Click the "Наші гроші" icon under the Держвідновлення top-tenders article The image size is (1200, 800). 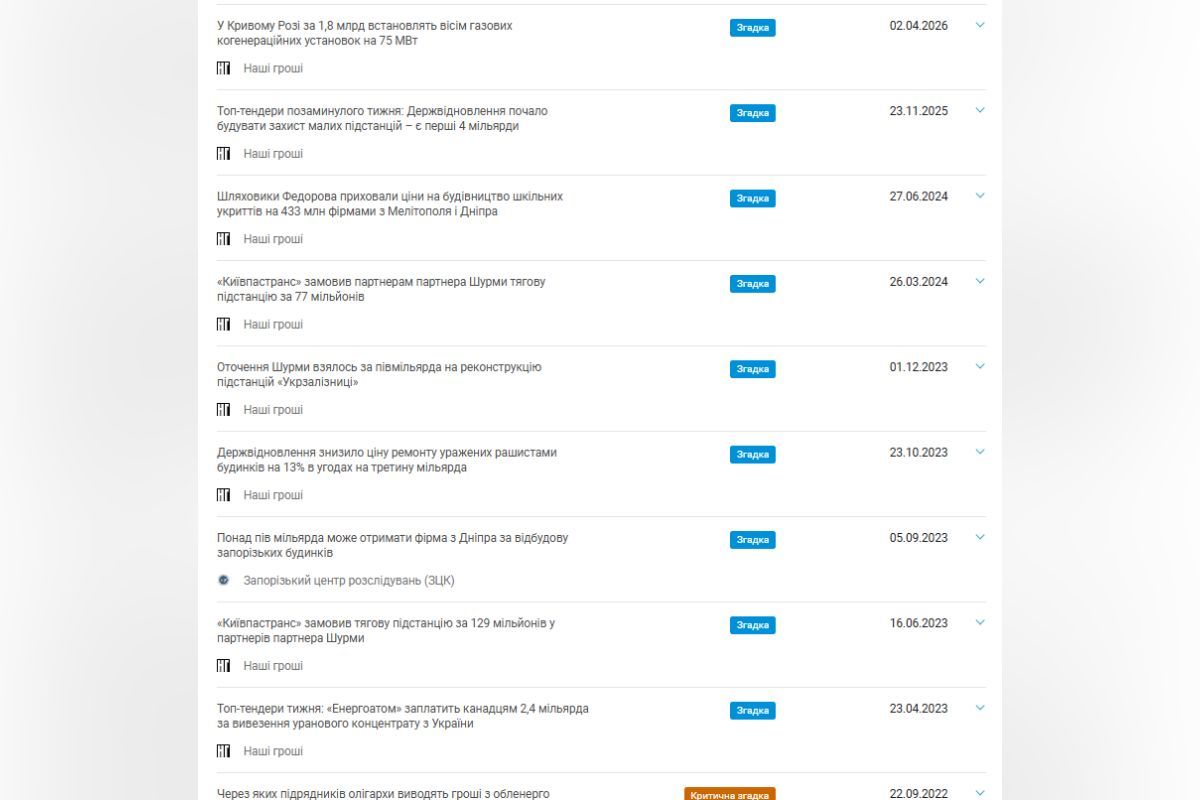(x=224, y=153)
